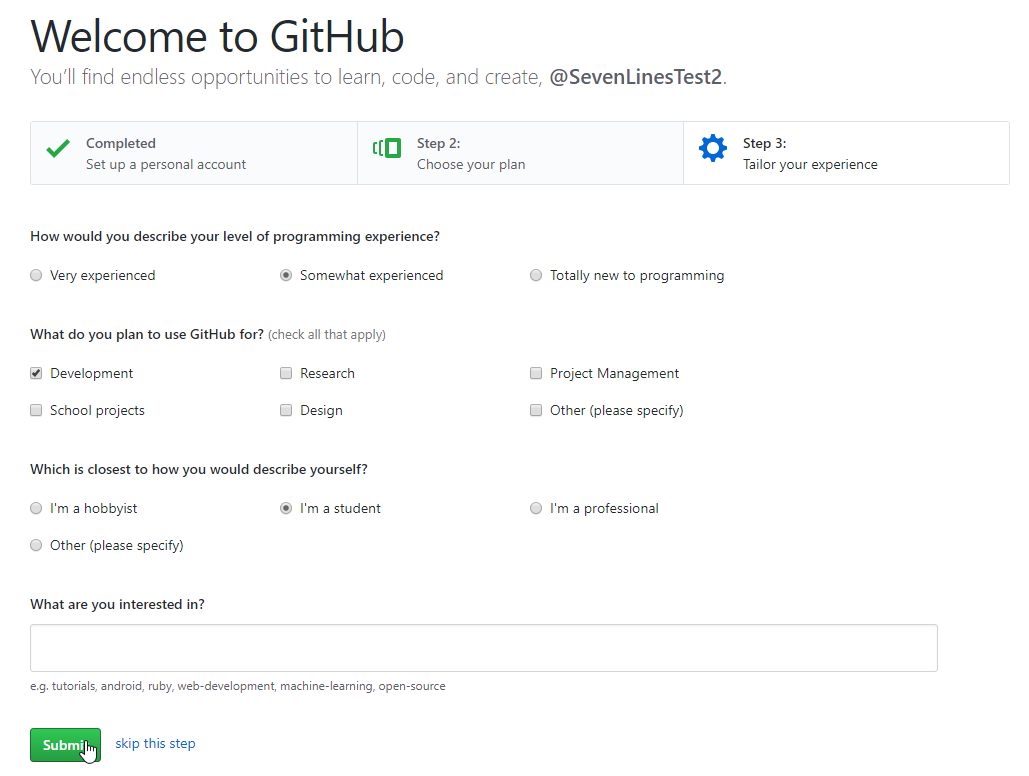Click the Step 2 plan icon
This screenshot has height=776, width=1029.
(x=387, y=149)
